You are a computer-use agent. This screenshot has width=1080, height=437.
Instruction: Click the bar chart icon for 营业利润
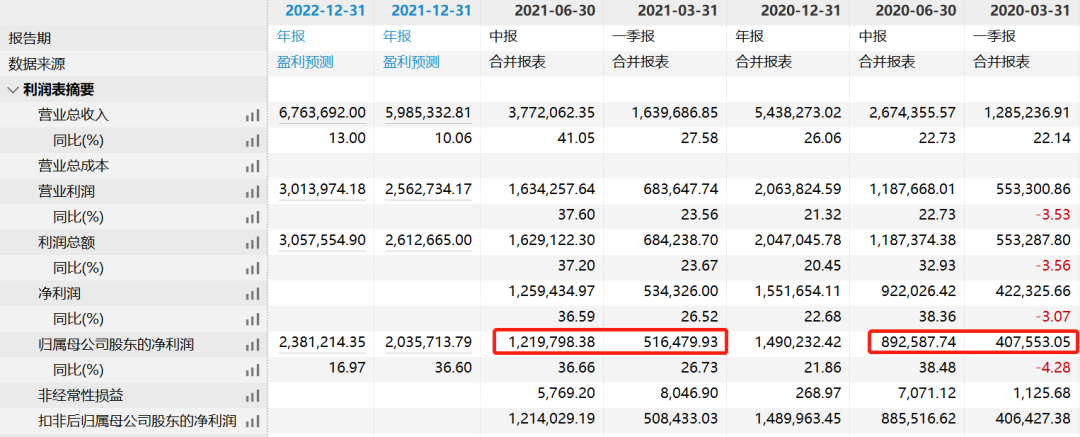(252, 191)
